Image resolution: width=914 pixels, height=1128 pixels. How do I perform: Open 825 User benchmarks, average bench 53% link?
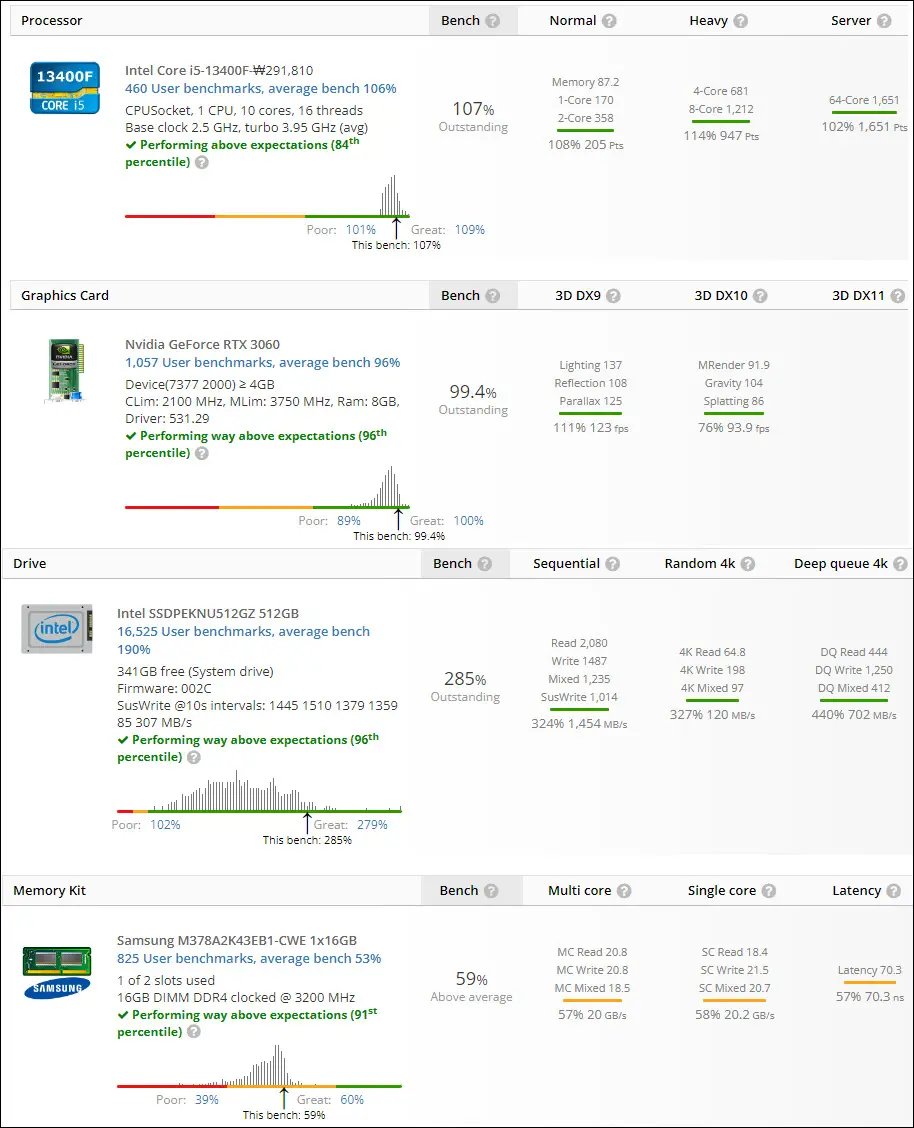coord(250,958)
